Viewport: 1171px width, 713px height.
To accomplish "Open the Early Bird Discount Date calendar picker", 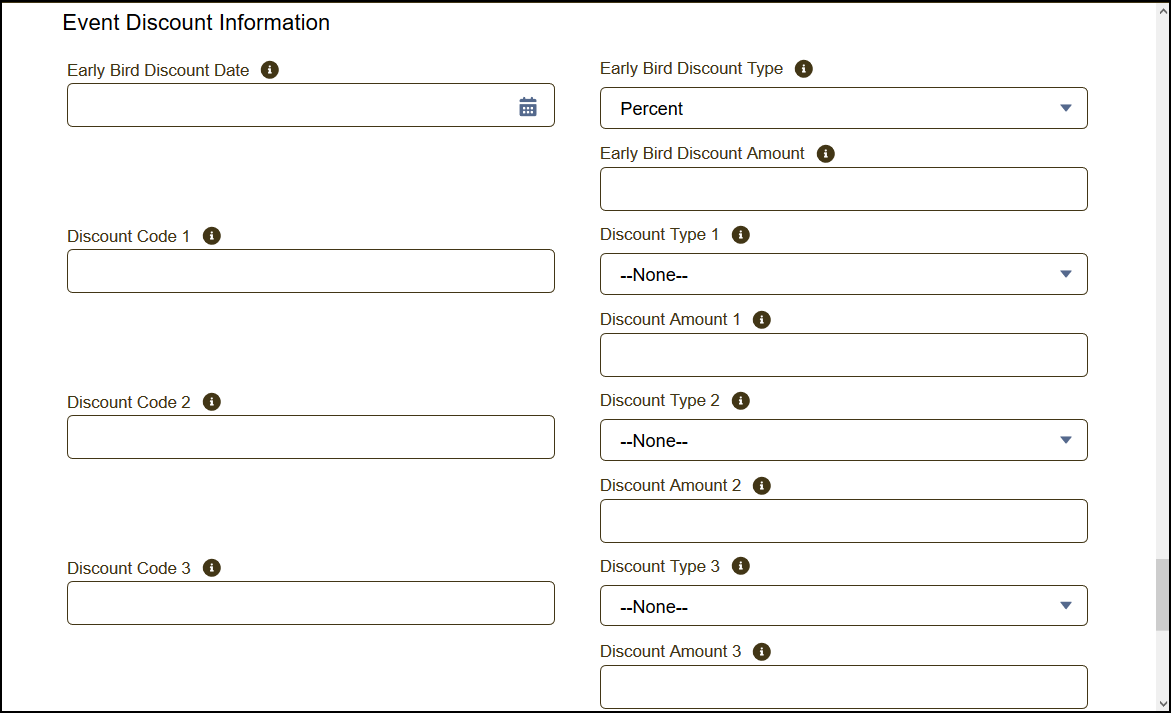I will tap(528, 107).
